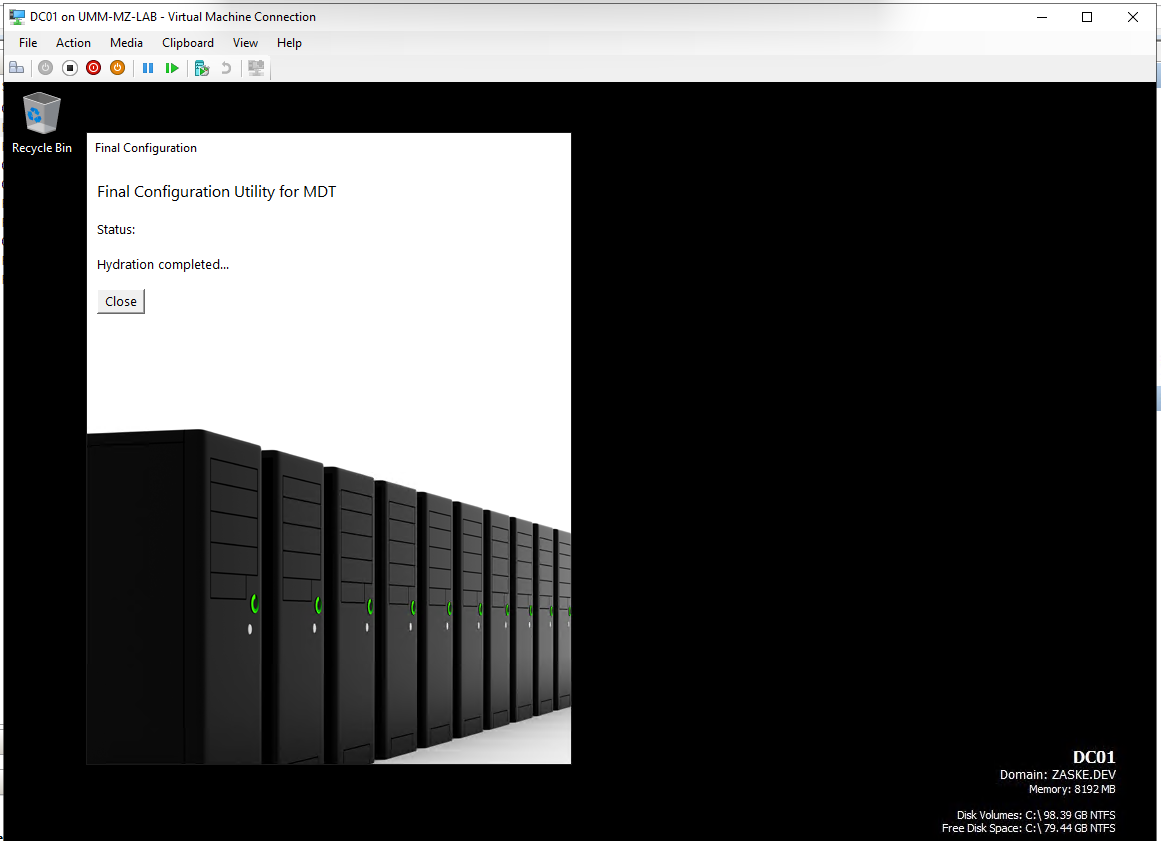The height and width of the screenshot is (841, 1161).
Task: Reset the virtual machine
Action: 172,67
